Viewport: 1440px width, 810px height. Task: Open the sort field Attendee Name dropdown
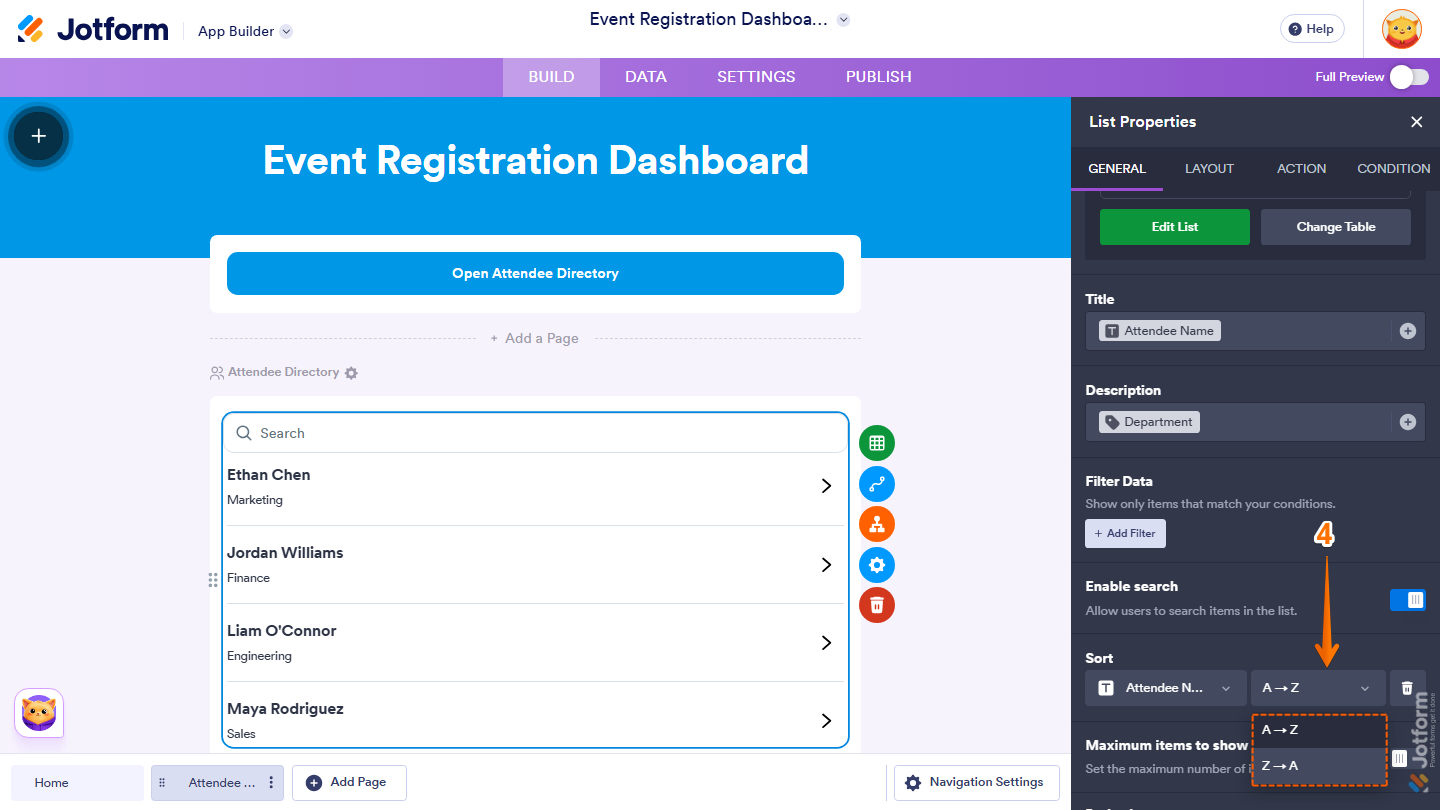pos(1166,688)
